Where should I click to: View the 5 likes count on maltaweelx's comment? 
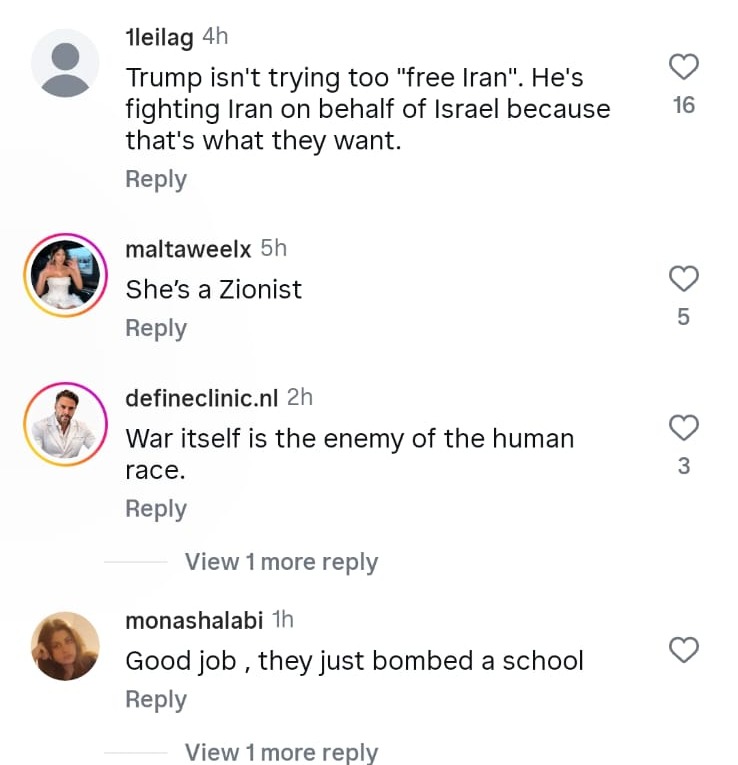coord(684,317)
